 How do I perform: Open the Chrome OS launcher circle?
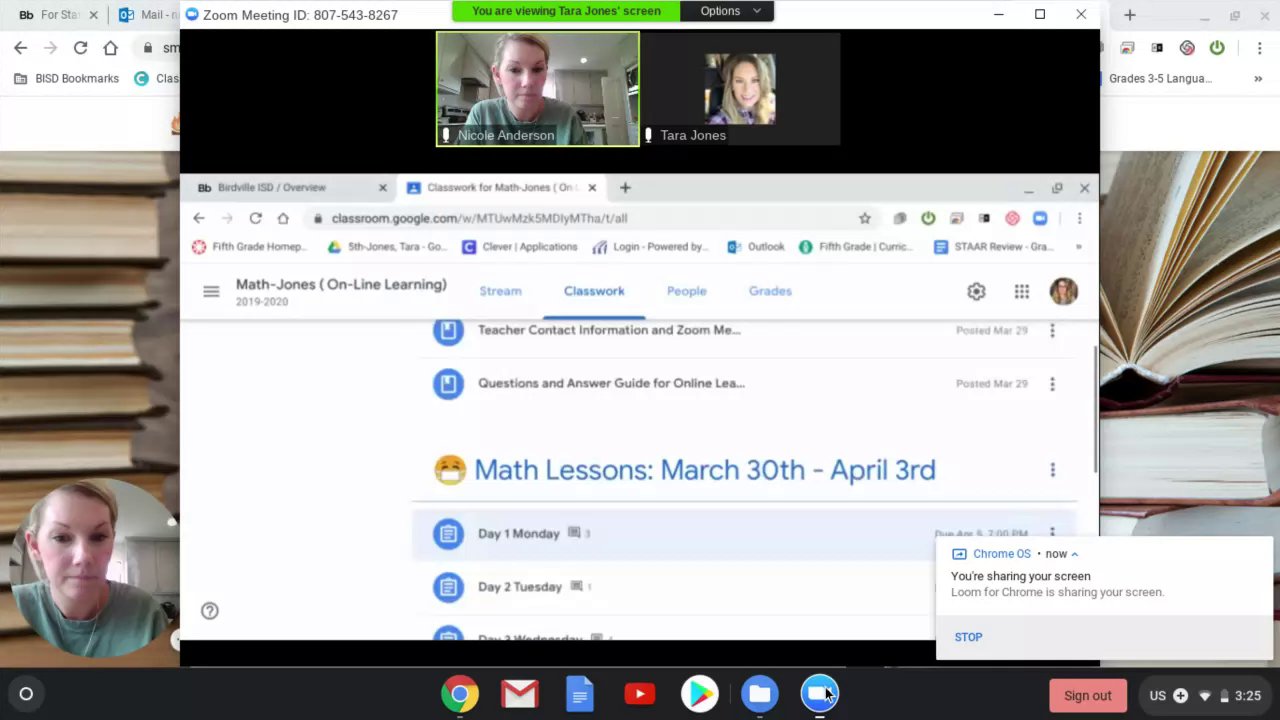click(26, 694)
